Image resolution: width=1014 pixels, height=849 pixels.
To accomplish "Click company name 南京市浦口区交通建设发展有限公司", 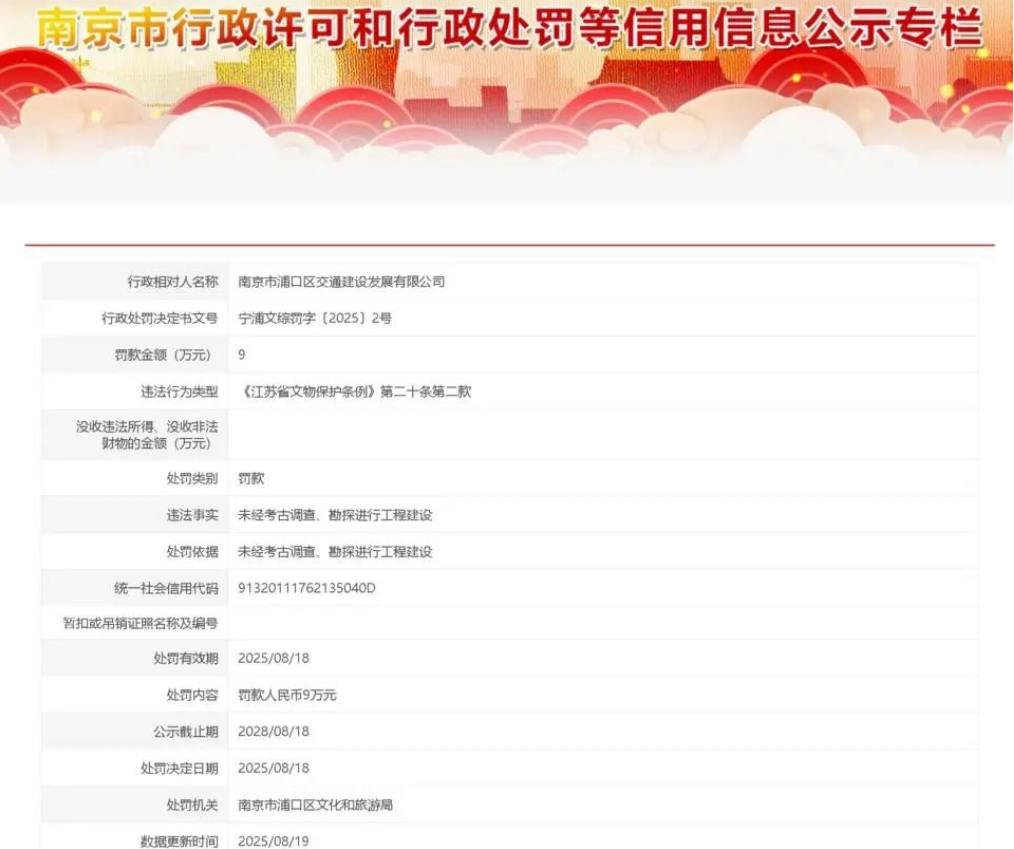I will [341, 282].
